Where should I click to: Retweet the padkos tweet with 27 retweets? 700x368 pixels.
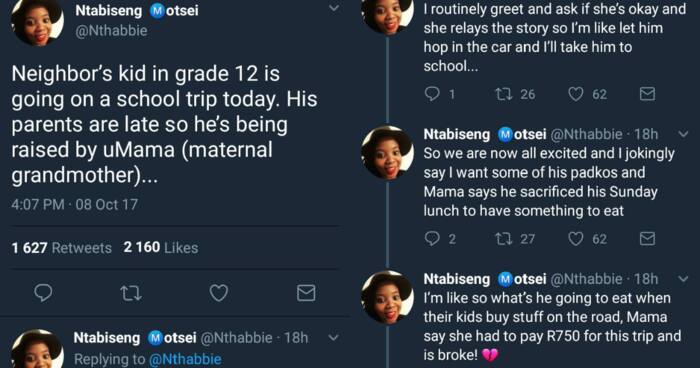click(504, 238)
